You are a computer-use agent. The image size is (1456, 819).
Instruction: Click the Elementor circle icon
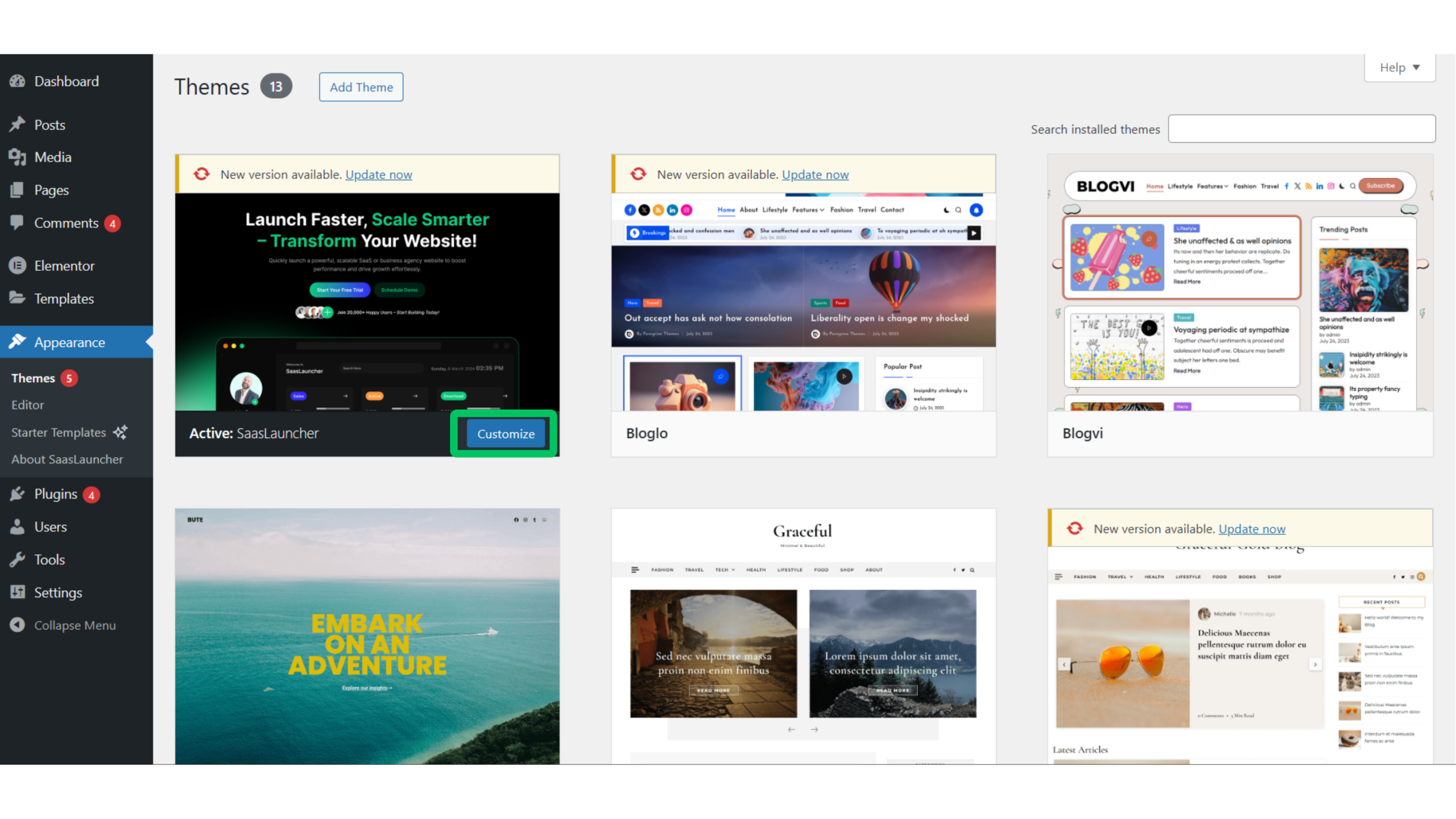[18, 266]
